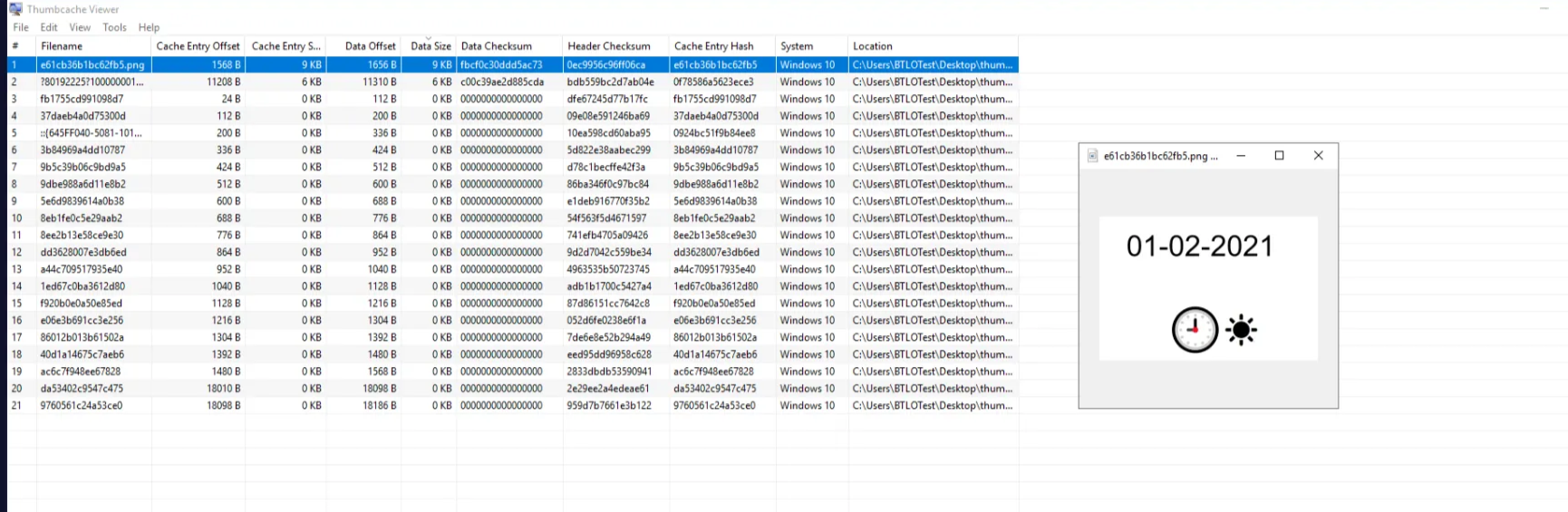The image size is (1568, 512).
Task: Open the Tools menu
Action: 115,27
